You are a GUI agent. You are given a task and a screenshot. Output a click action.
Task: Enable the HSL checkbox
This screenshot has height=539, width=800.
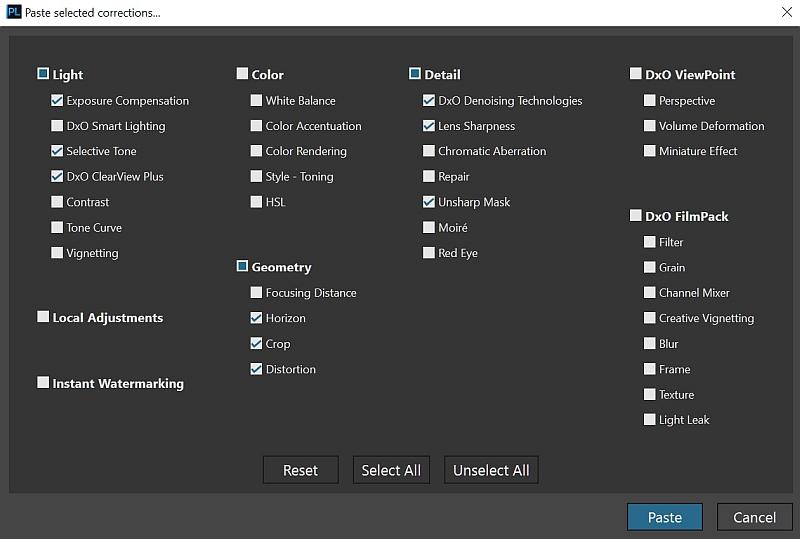click(x=256, y=202)
